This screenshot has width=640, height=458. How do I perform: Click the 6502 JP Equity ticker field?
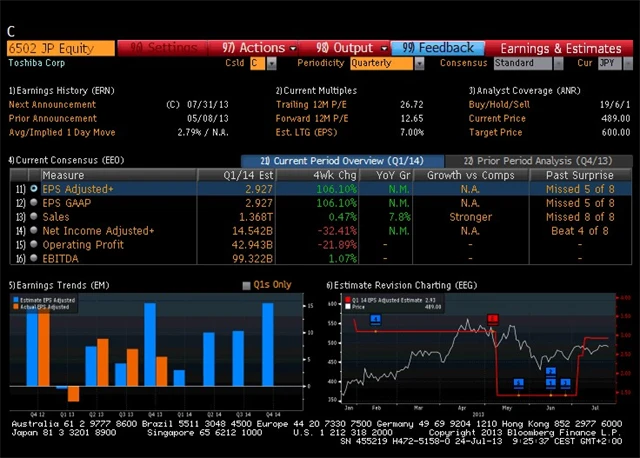point(61,48)
